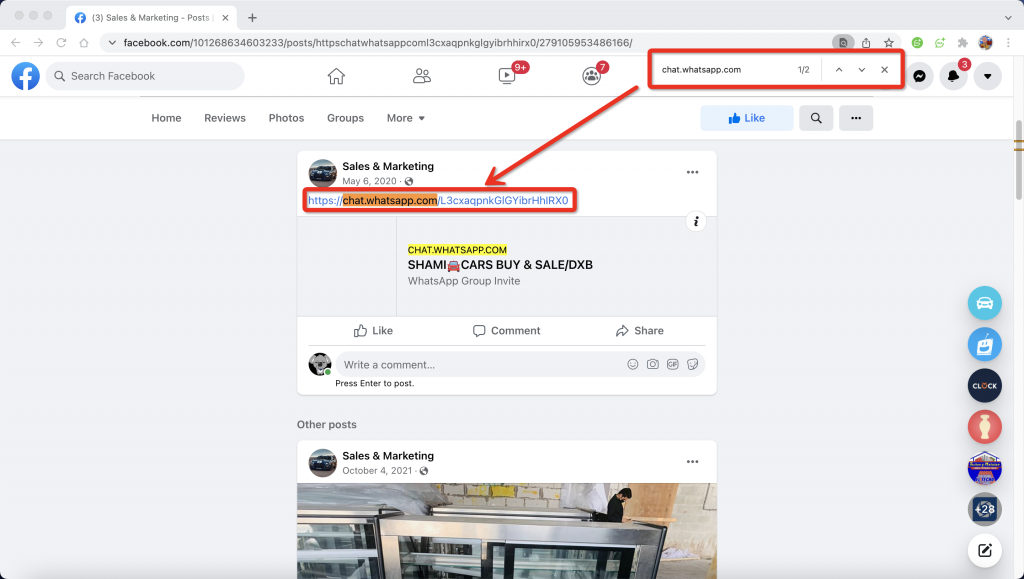Click Sales & Marketing name on first post

388,166
